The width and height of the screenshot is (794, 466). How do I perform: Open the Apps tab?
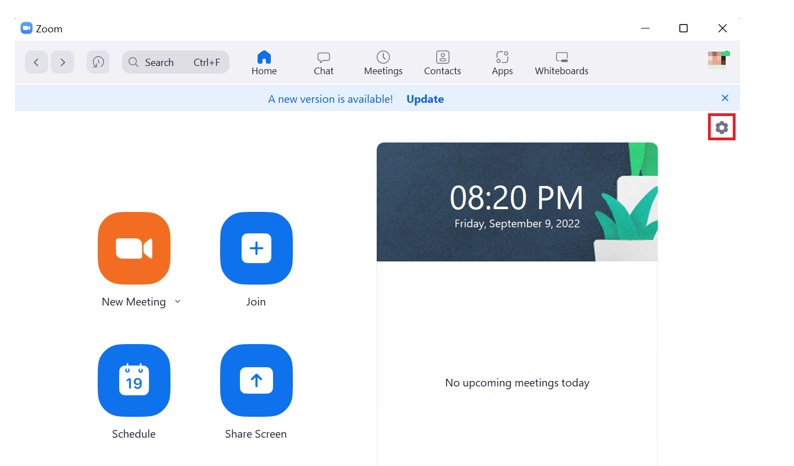tap(502, 63)
